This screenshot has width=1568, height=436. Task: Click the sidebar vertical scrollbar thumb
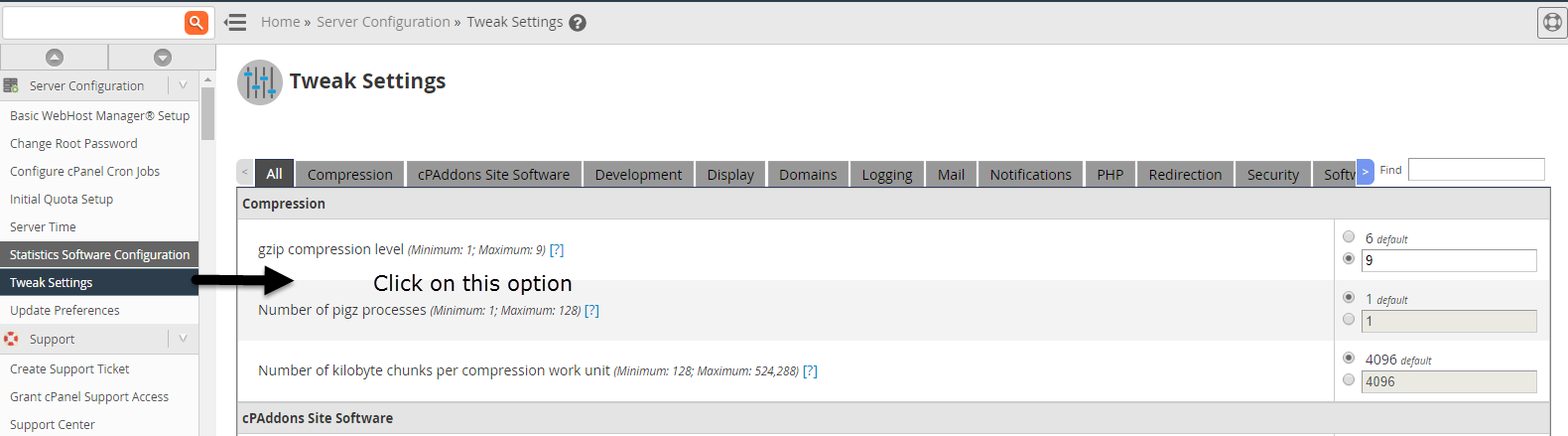[207, 113]
